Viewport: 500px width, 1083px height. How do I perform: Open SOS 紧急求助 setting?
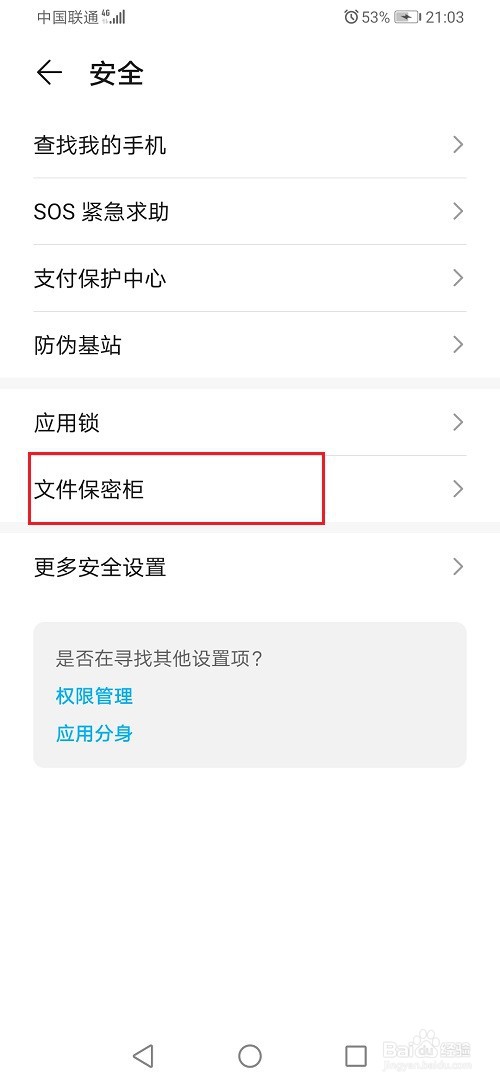(x=250, y=211)
